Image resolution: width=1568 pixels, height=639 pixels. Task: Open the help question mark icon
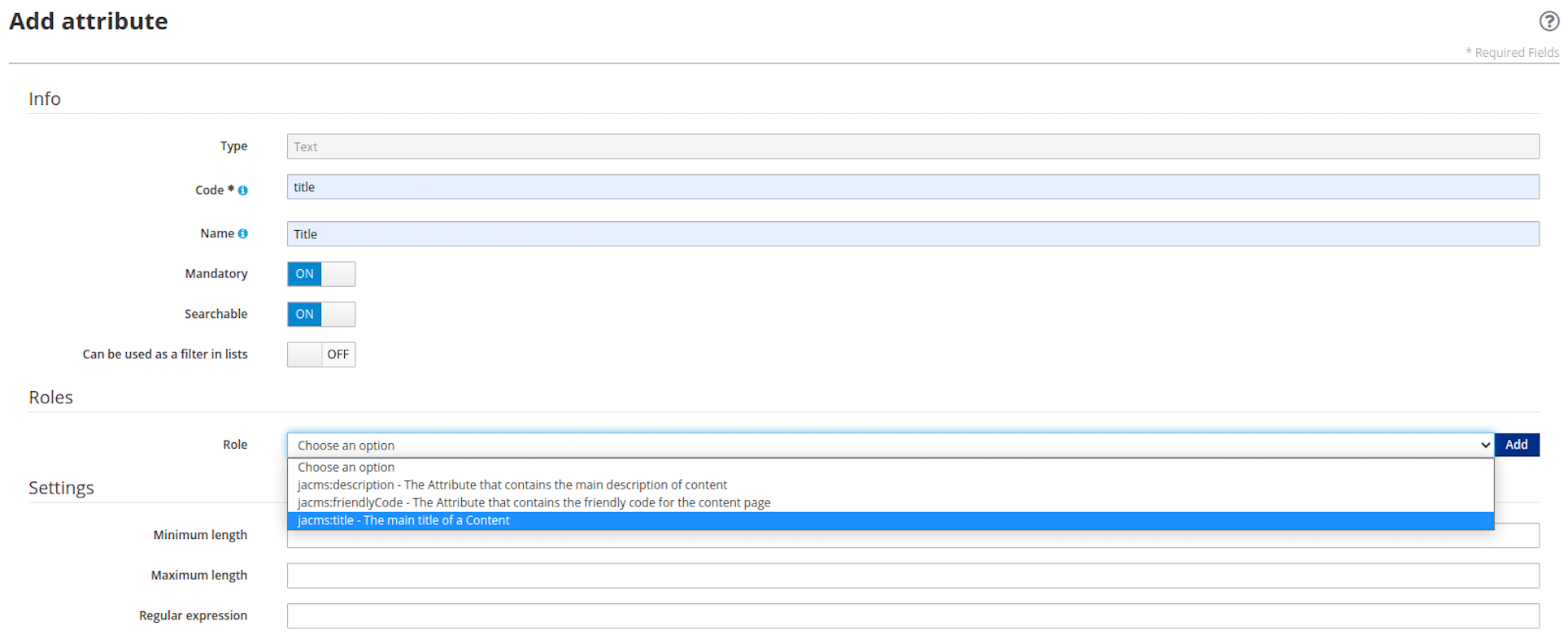1548,21
